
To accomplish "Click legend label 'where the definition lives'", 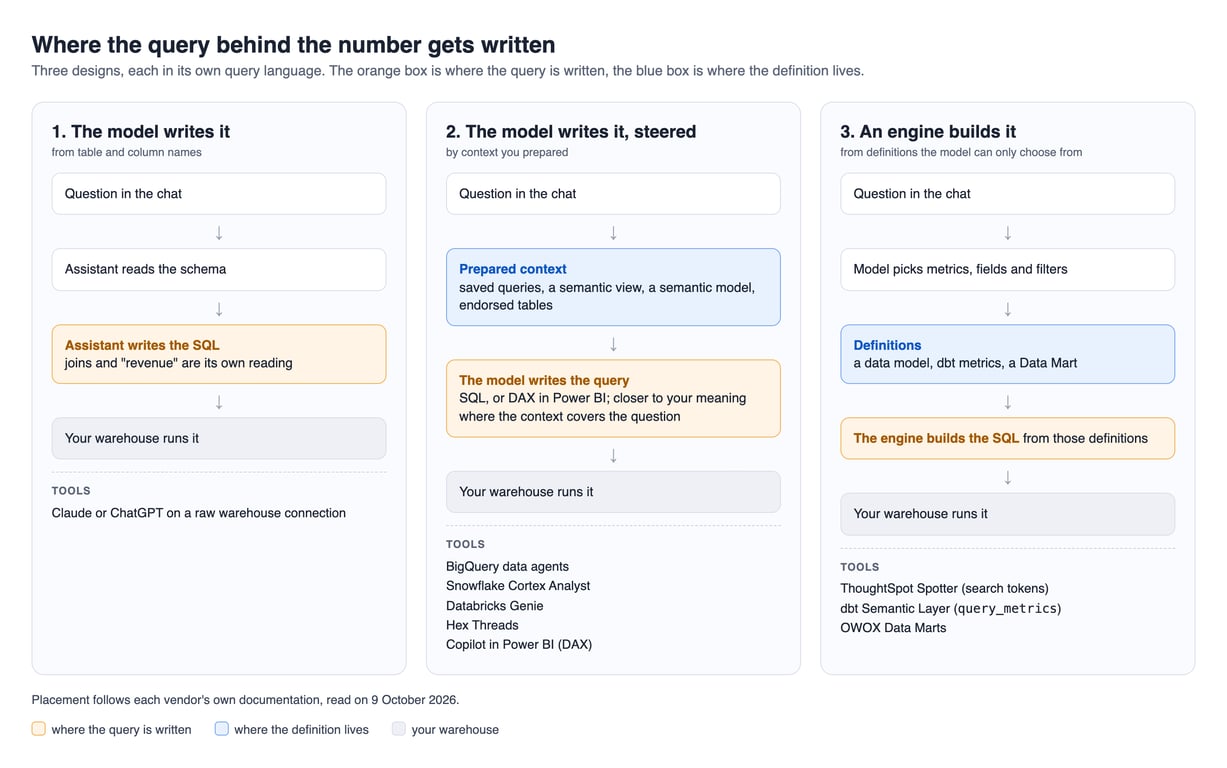I will coord(301,730).
